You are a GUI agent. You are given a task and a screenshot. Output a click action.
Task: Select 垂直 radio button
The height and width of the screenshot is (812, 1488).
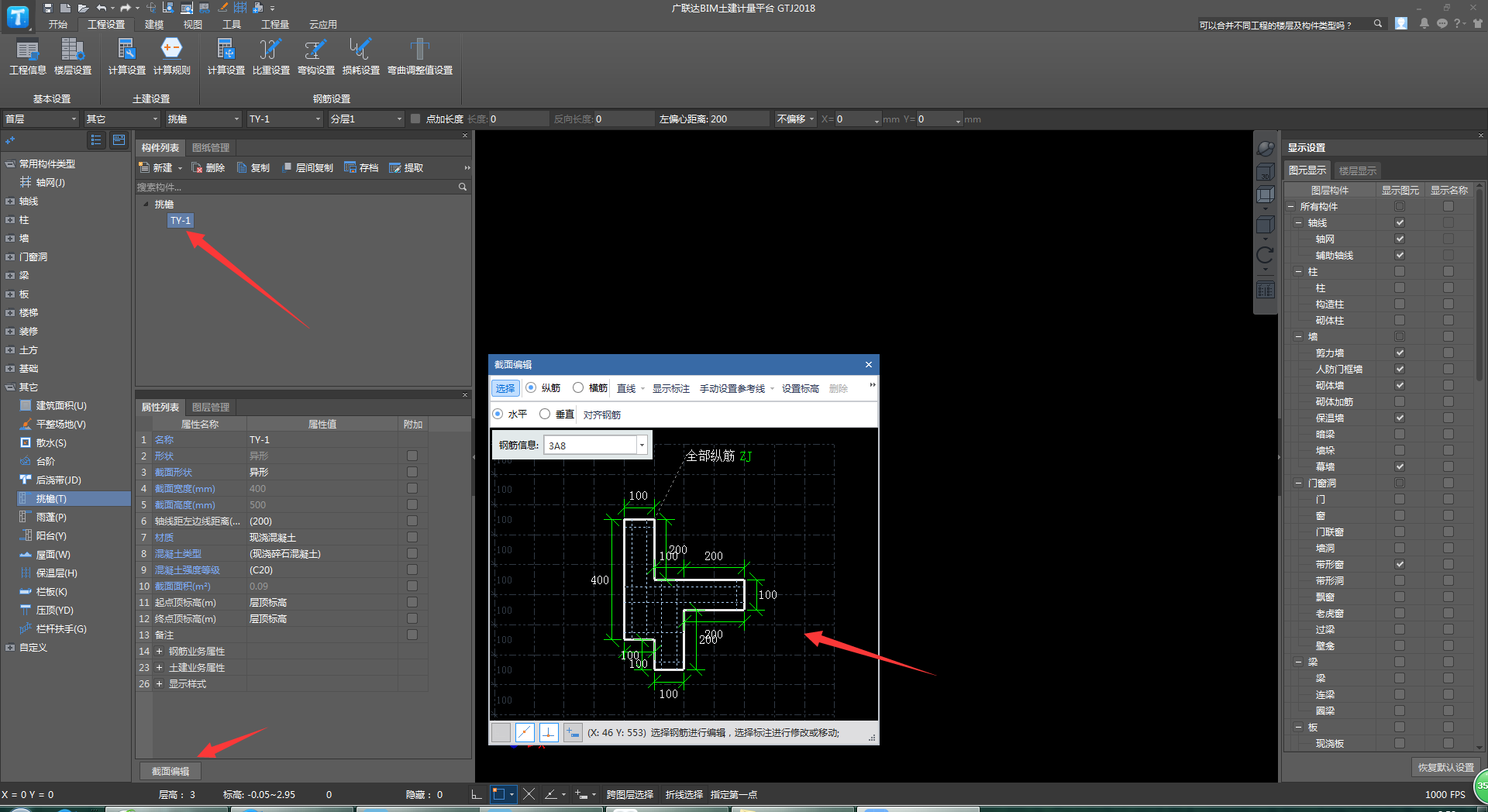tap(545, 414)
